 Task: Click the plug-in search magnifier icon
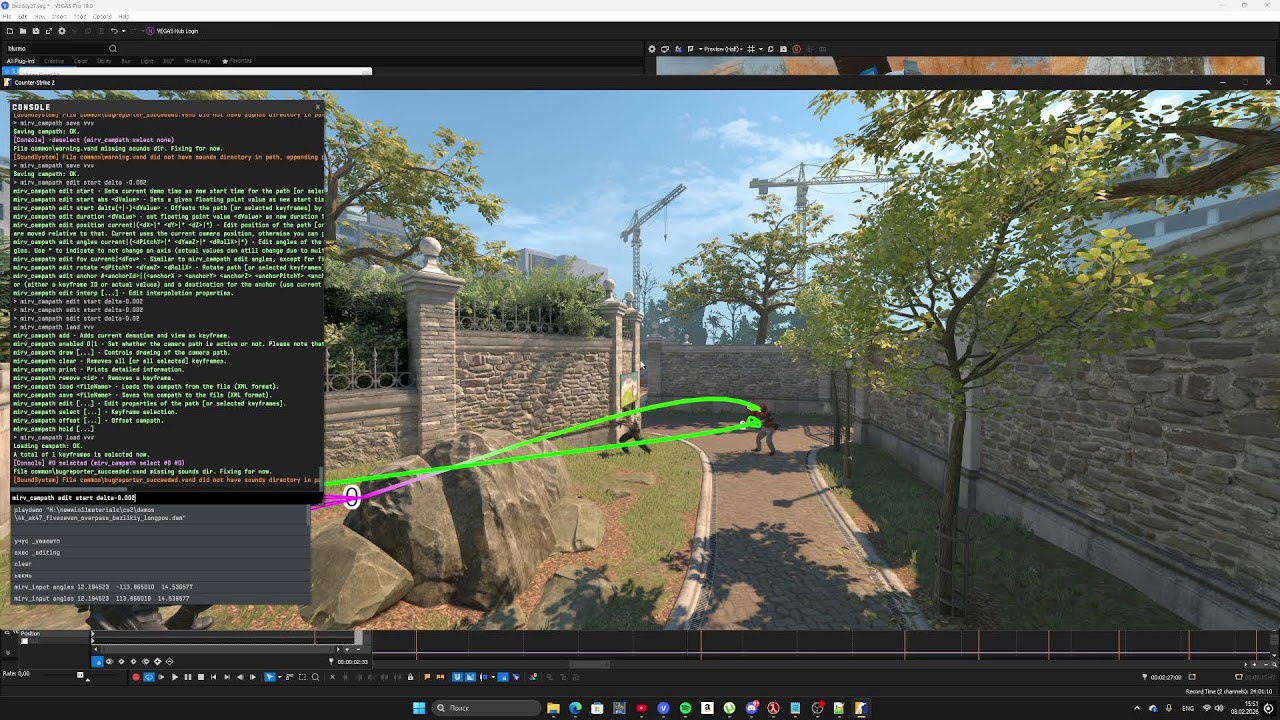point(113,48)
